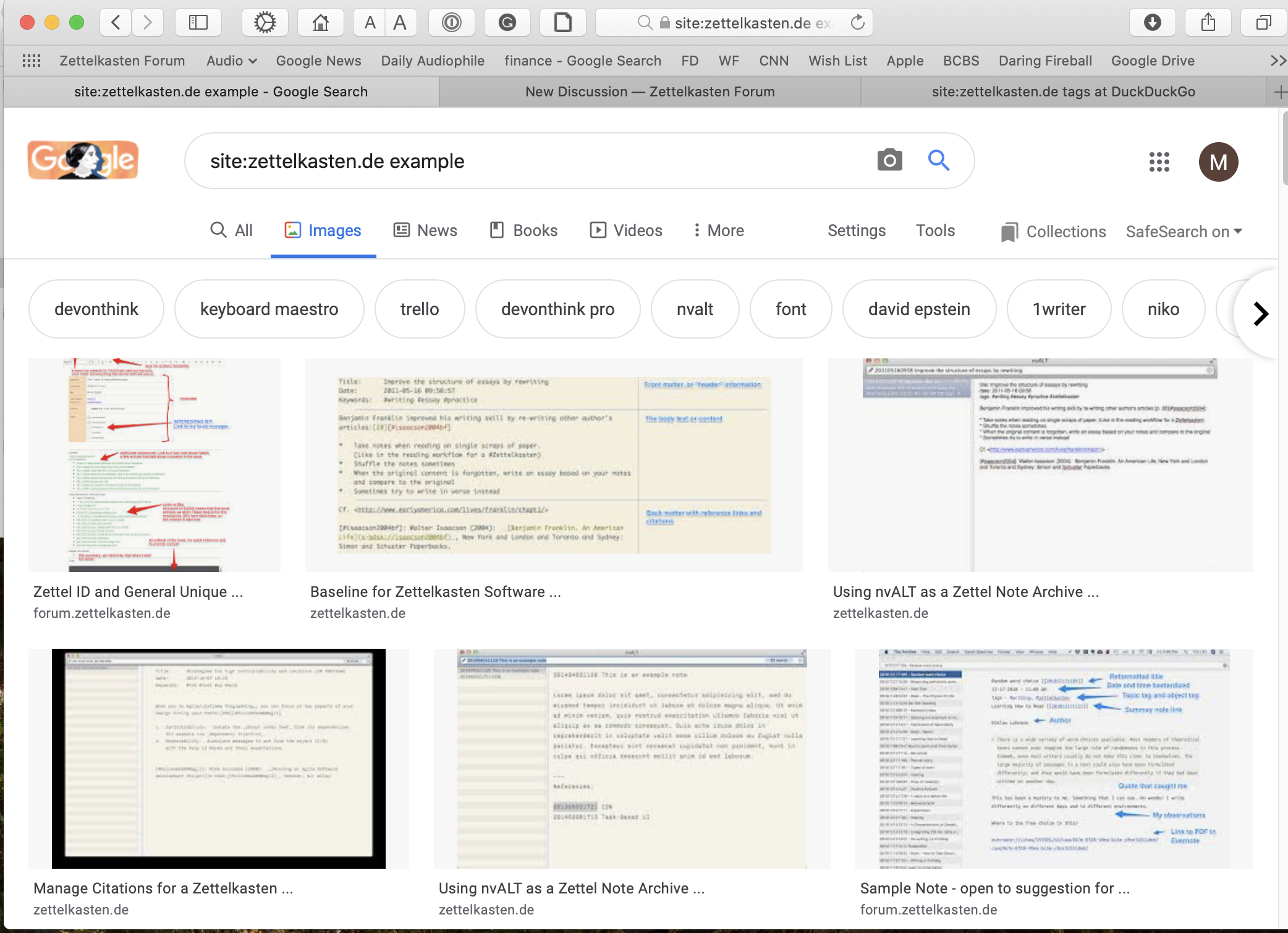Filter by the devonthink pro chip
This screenshot has width=1288, height=933.
pos(558,309)
